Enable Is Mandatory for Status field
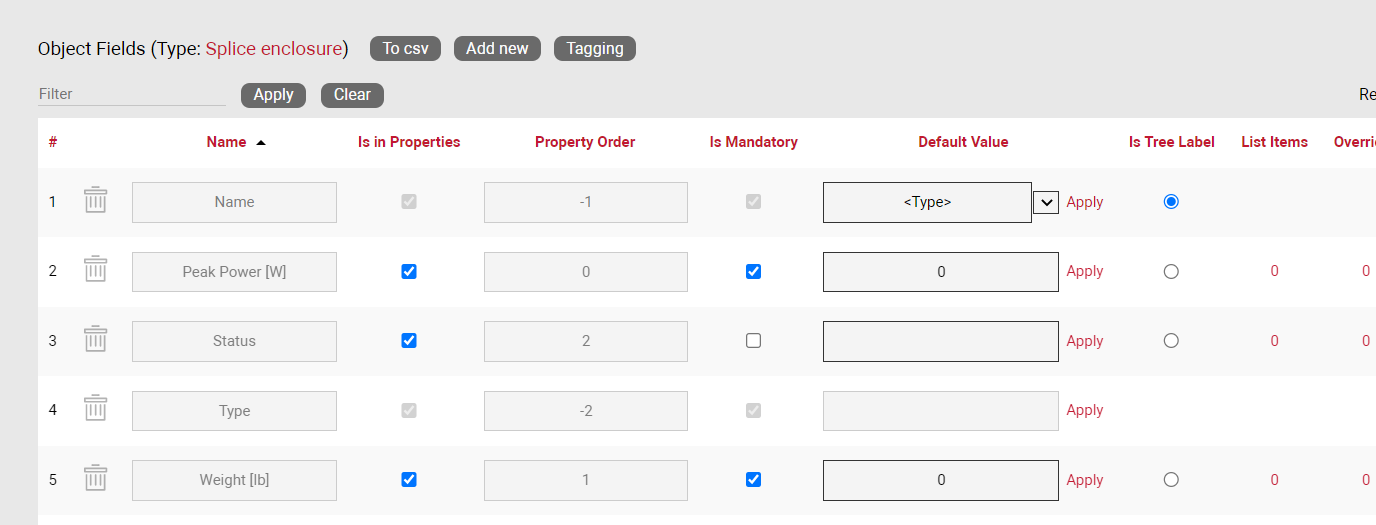Screen dimensions: 1376x525 click(x=754, y=341)
